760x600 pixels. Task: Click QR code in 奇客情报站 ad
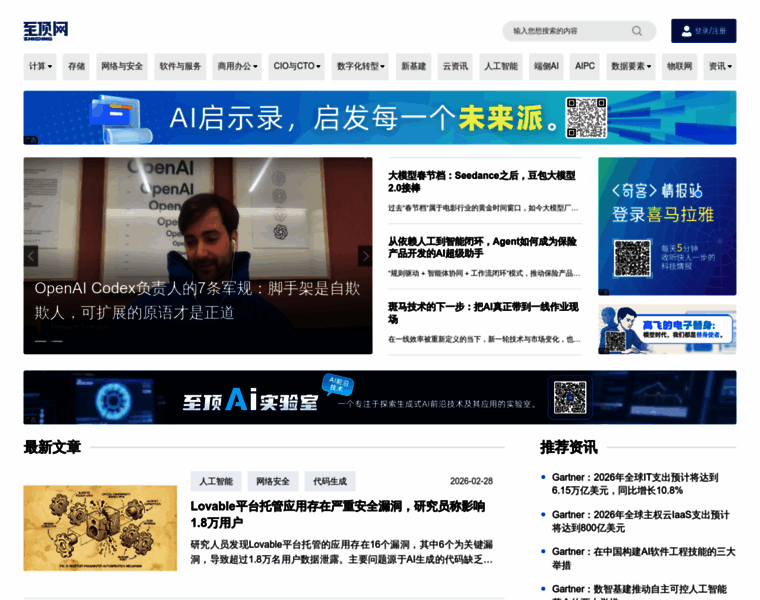coord(632,258)
